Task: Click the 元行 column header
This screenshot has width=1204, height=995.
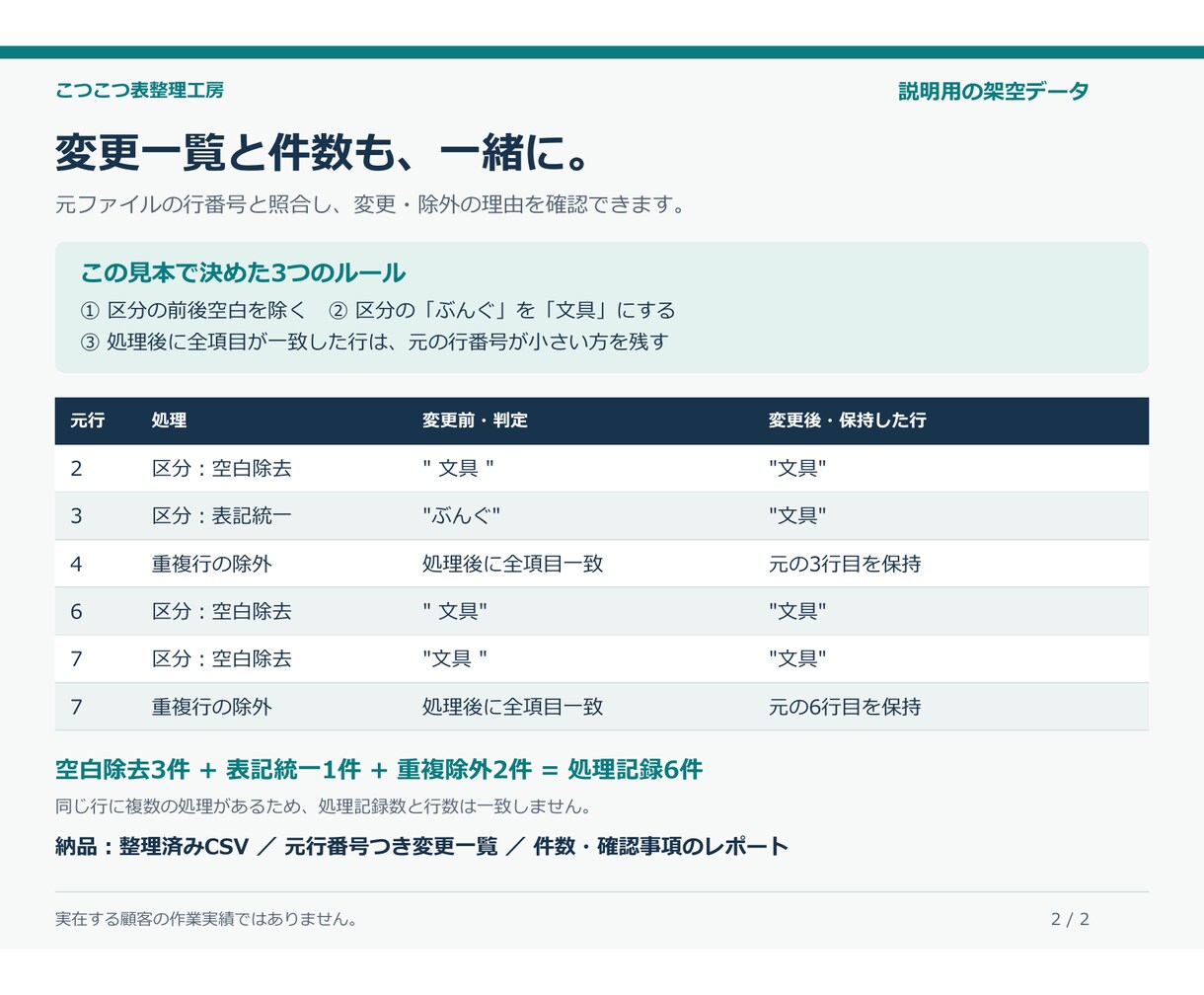Action: pyautogui.click(x=87, y=421)
